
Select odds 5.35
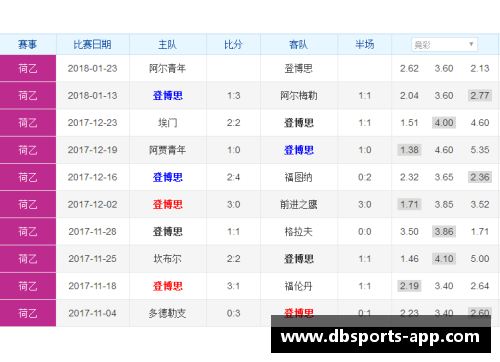tap(480, 150)
